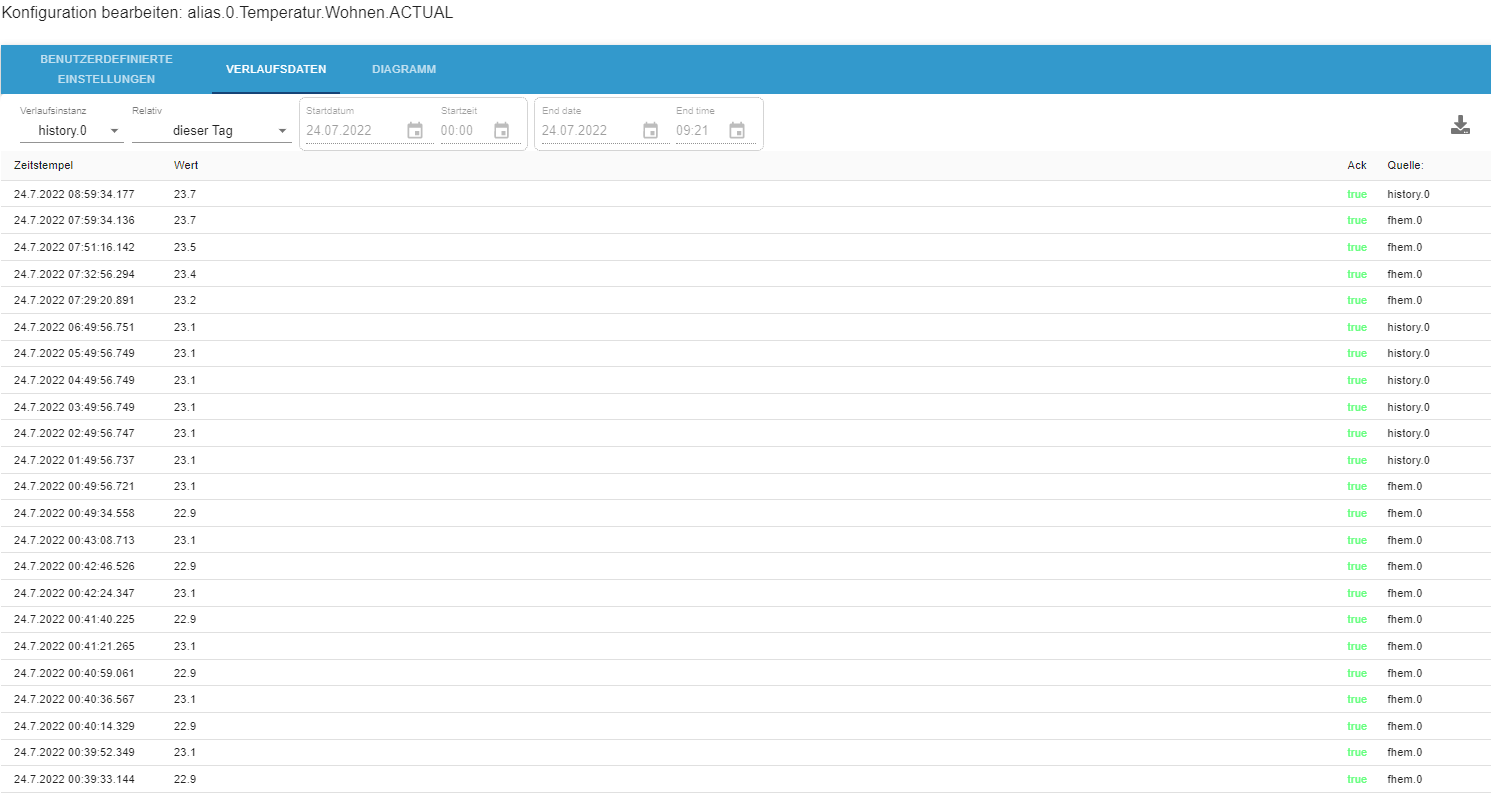Viewport: 1491px width, 796px height.
Task: Select row with timestamp 00:41:40.225
Action: point(745,619)
